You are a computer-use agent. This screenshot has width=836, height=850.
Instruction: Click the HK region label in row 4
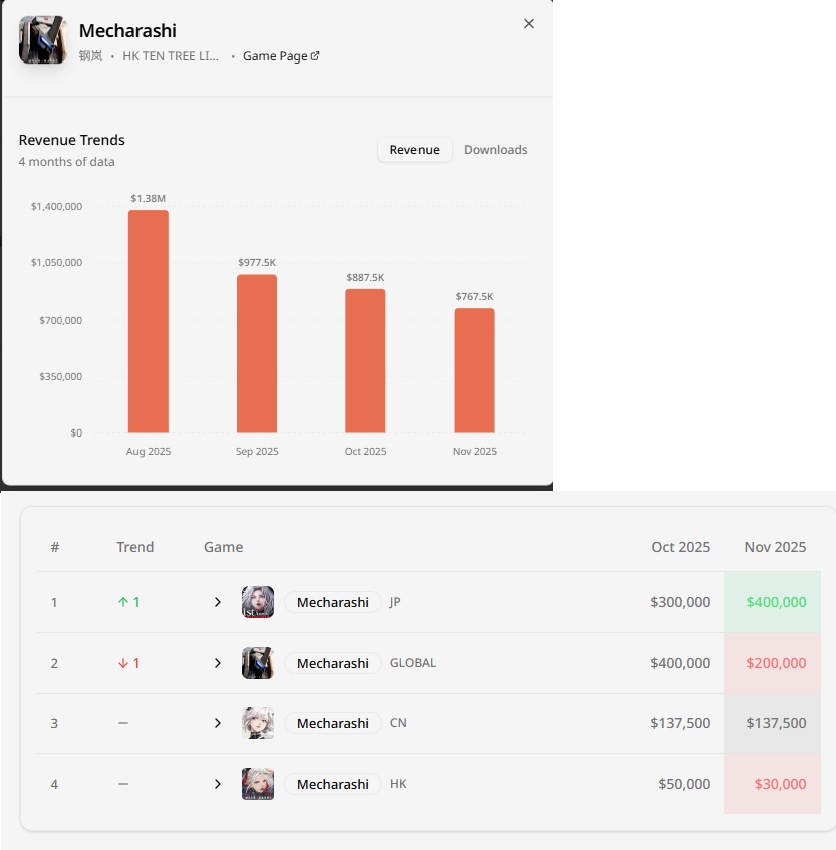(x=398, y=784)
